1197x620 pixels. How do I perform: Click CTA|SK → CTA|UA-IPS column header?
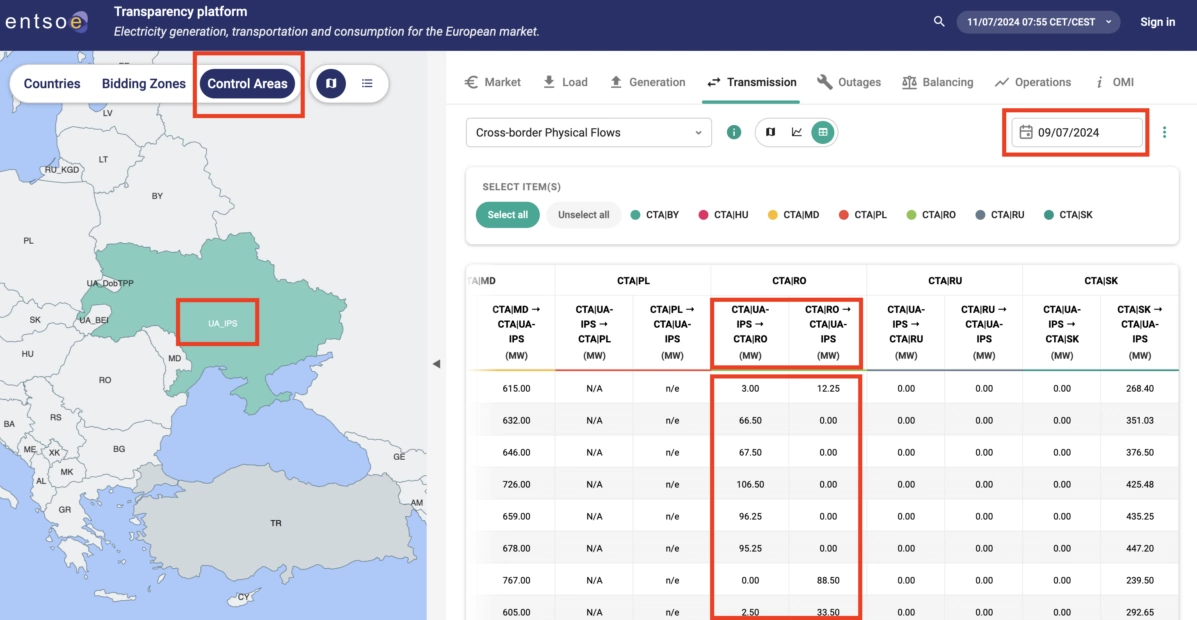point(1139,332)
